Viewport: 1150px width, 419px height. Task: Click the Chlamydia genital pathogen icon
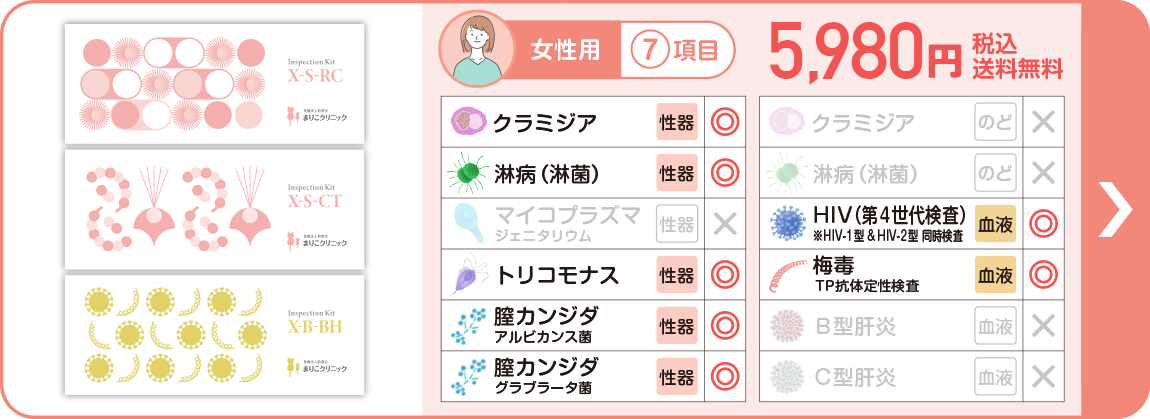466,122
